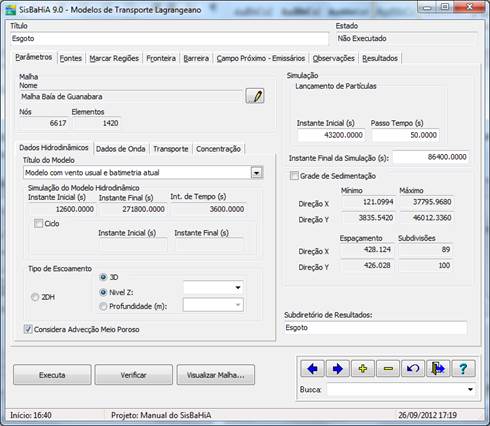
Task: Choose the Nível Z radio option
Action: pos(103,292)
